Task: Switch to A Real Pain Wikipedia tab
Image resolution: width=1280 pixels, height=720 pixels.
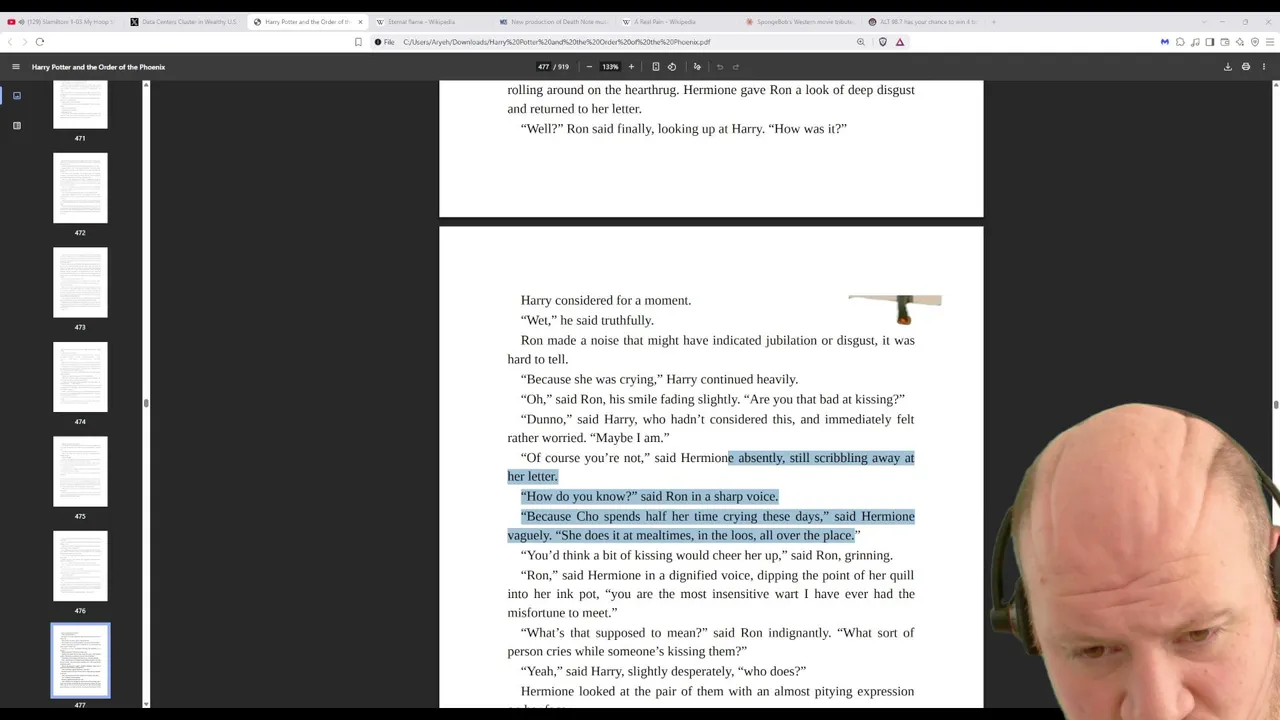Action: [x=676, y=22]
